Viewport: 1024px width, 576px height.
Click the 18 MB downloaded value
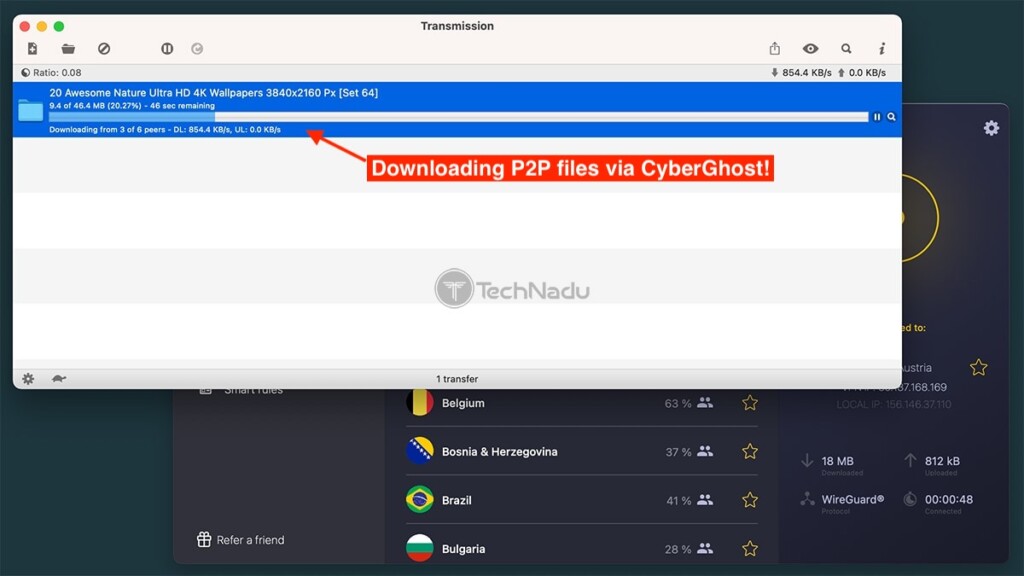837,461
